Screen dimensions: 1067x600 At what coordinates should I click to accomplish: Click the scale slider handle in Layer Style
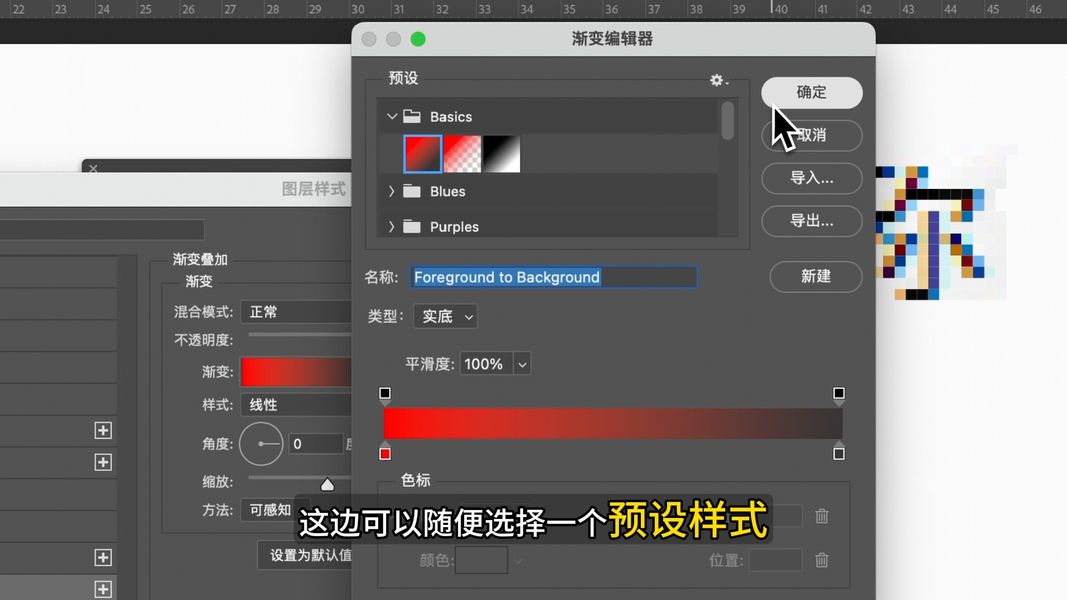pyautogui.click(x=327, y=484)
